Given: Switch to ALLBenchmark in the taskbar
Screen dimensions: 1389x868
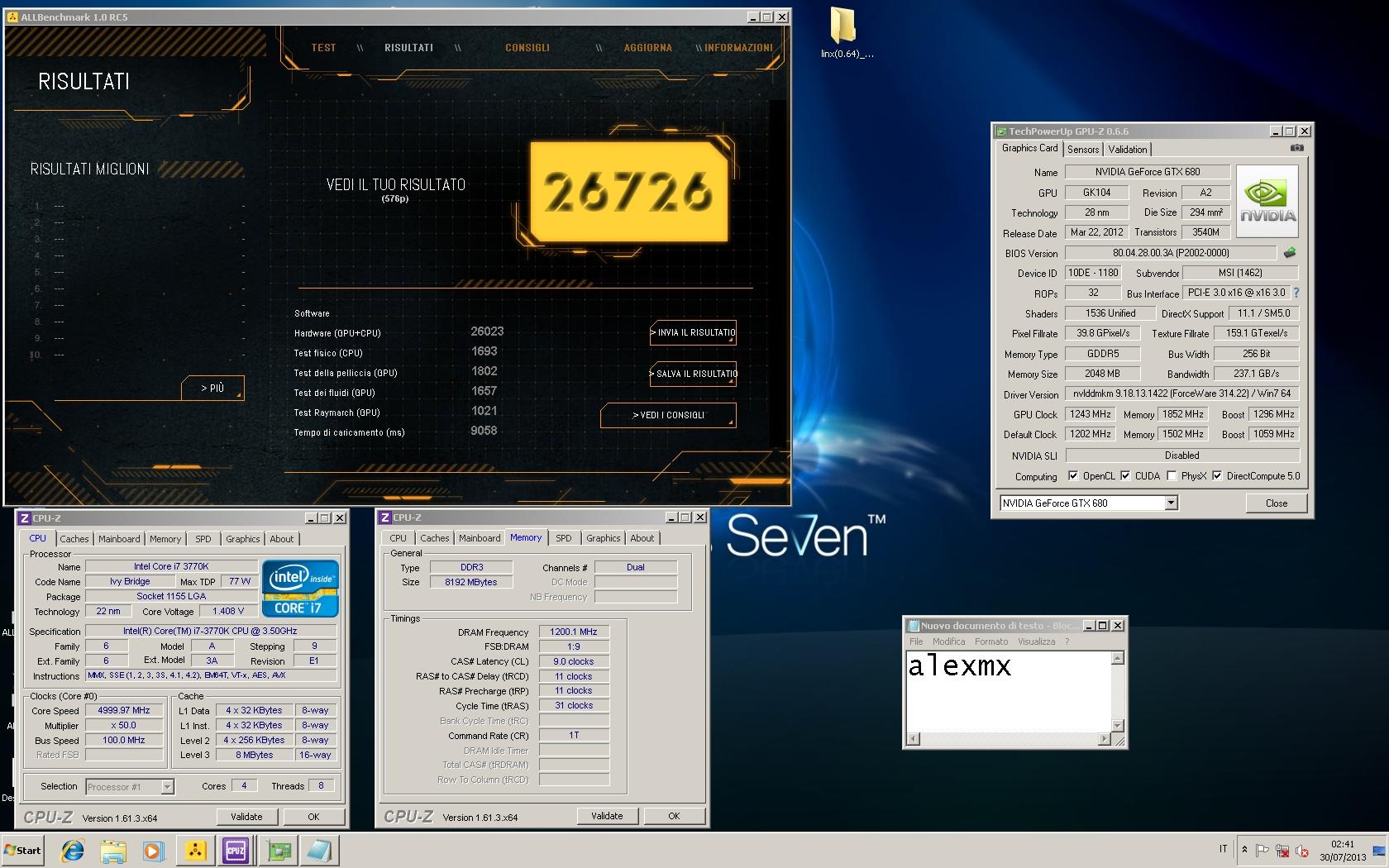Looking at the screenshot, I should click(x=195, y=851).
